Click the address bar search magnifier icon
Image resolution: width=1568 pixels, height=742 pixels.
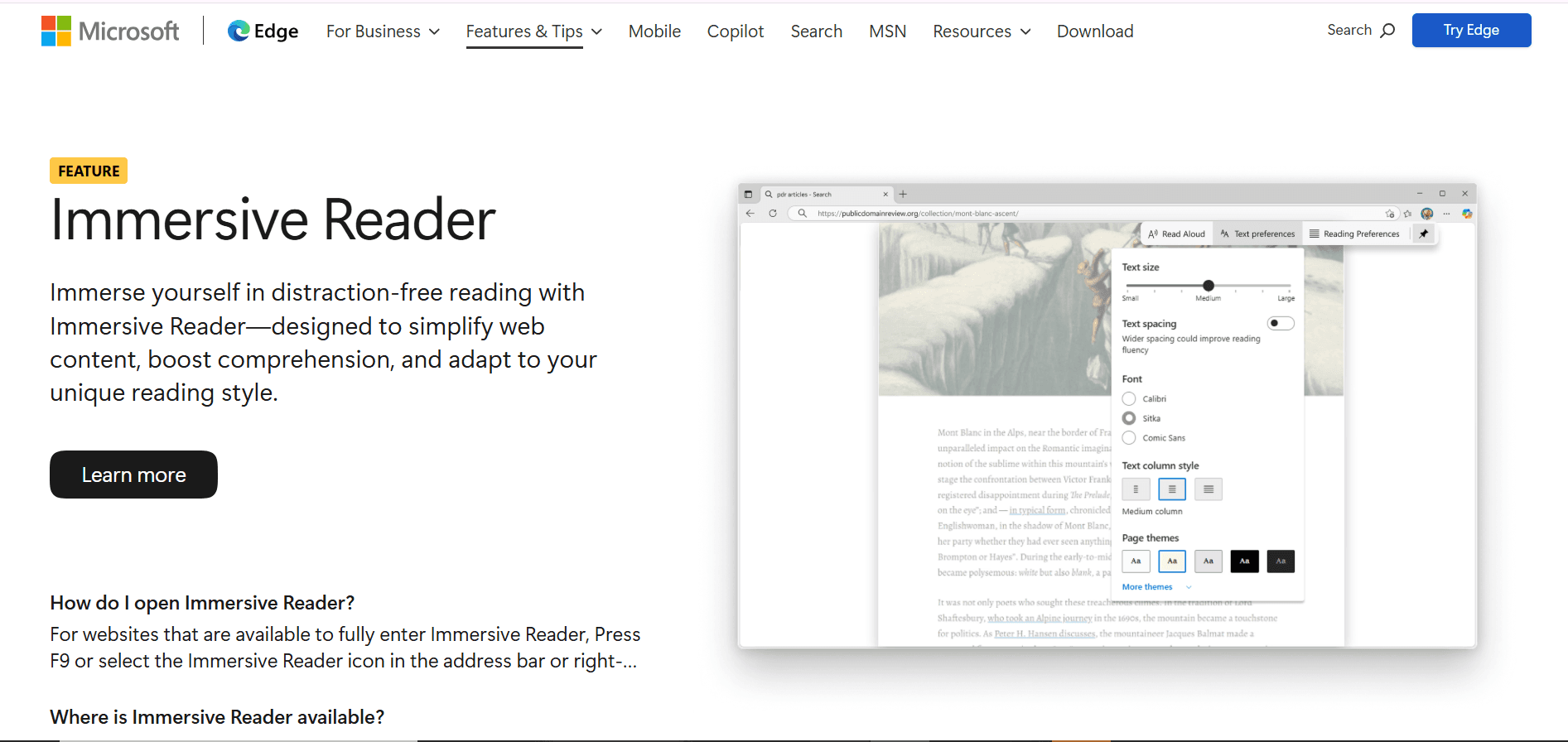point(803,214)
